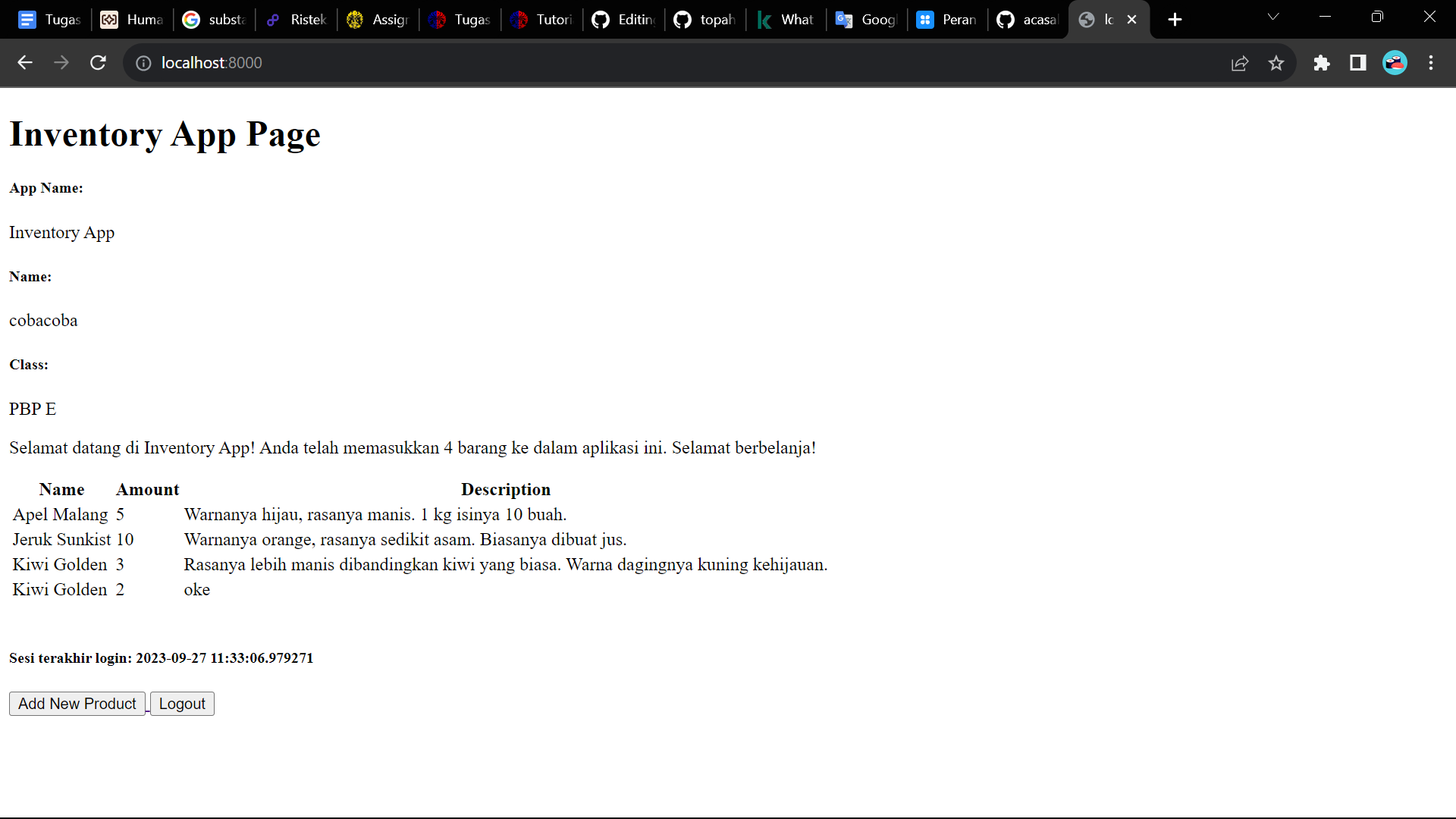Open the Chrome three-dot menu
This screenshot has width=1456, height=819.
point(1432,63)
